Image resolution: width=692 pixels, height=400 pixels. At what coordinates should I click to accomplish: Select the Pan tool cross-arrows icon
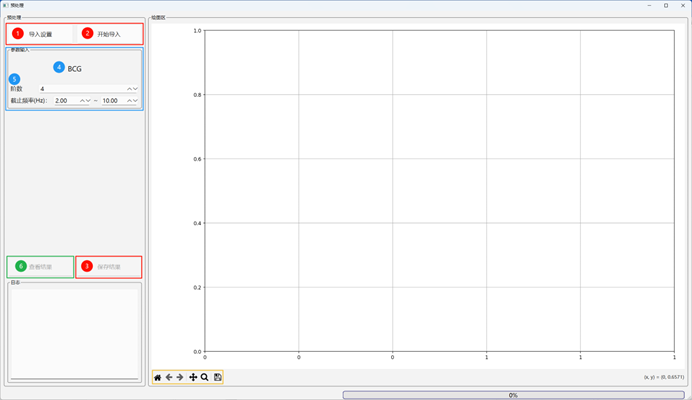(x=193, y=377)
